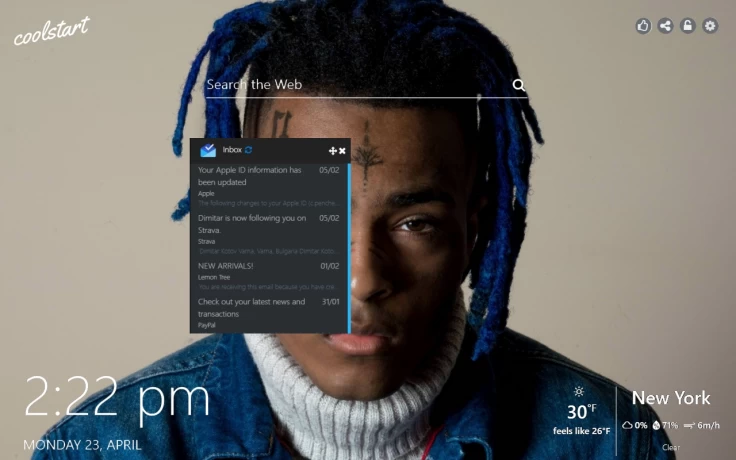The image size is (736, 460).
Task: Toggle the unlock padlock icon
Action: [688, 25]
